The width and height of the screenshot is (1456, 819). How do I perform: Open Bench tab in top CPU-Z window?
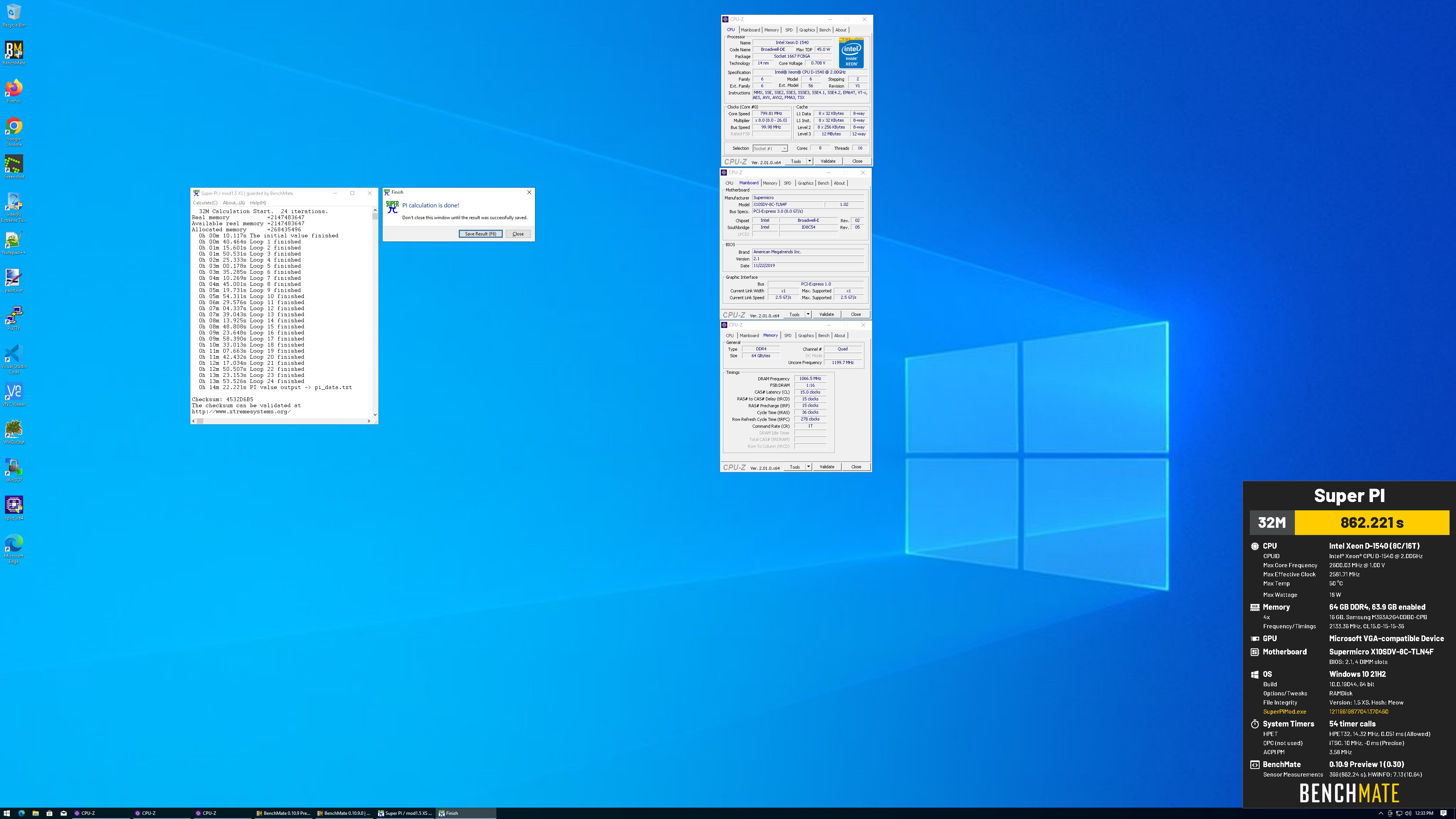tap(825, 30)
